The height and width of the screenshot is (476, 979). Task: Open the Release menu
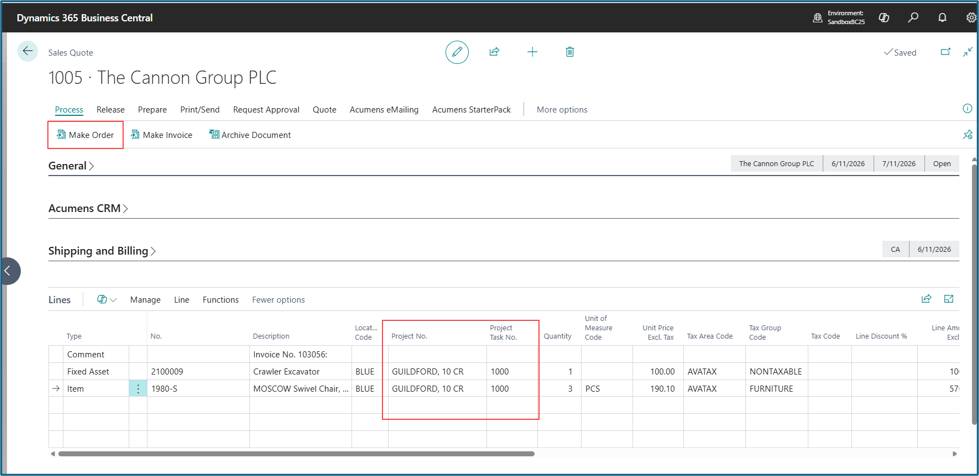[x=111, y=109]
